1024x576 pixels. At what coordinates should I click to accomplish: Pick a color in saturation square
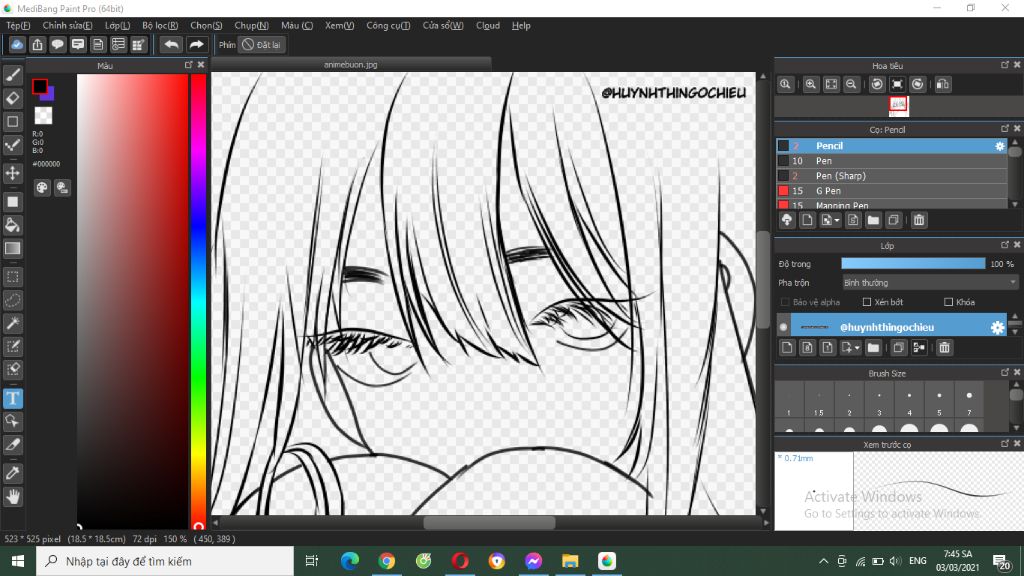click(133, 300)
